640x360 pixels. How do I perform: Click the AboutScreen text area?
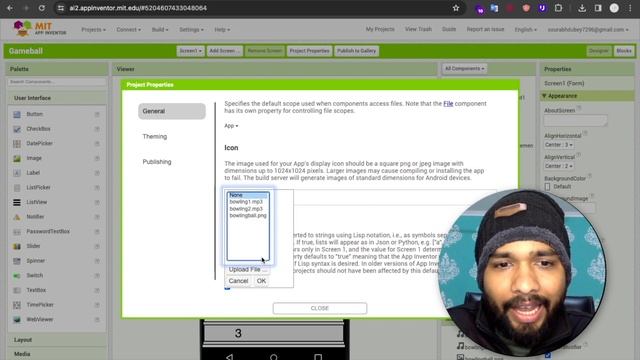click(576, 121)
